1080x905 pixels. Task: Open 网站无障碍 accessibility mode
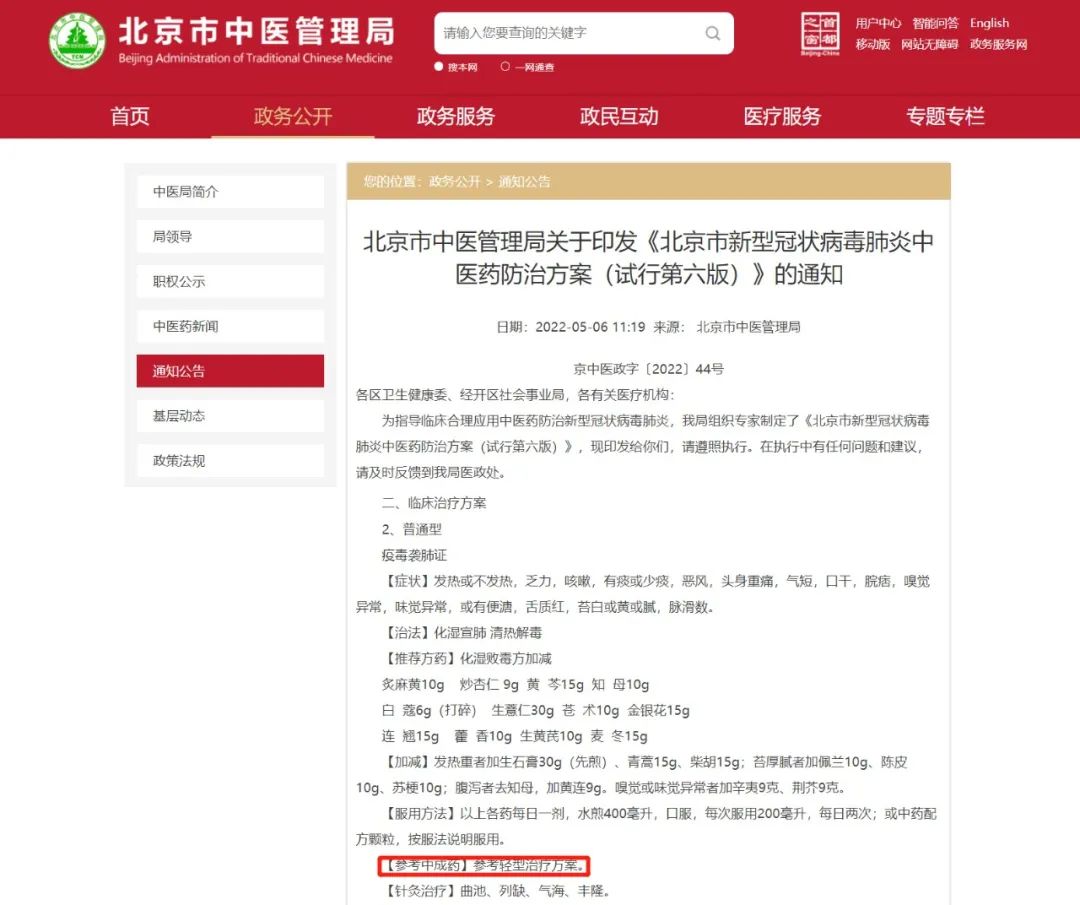pyautogui.click(x=931, y=45)
